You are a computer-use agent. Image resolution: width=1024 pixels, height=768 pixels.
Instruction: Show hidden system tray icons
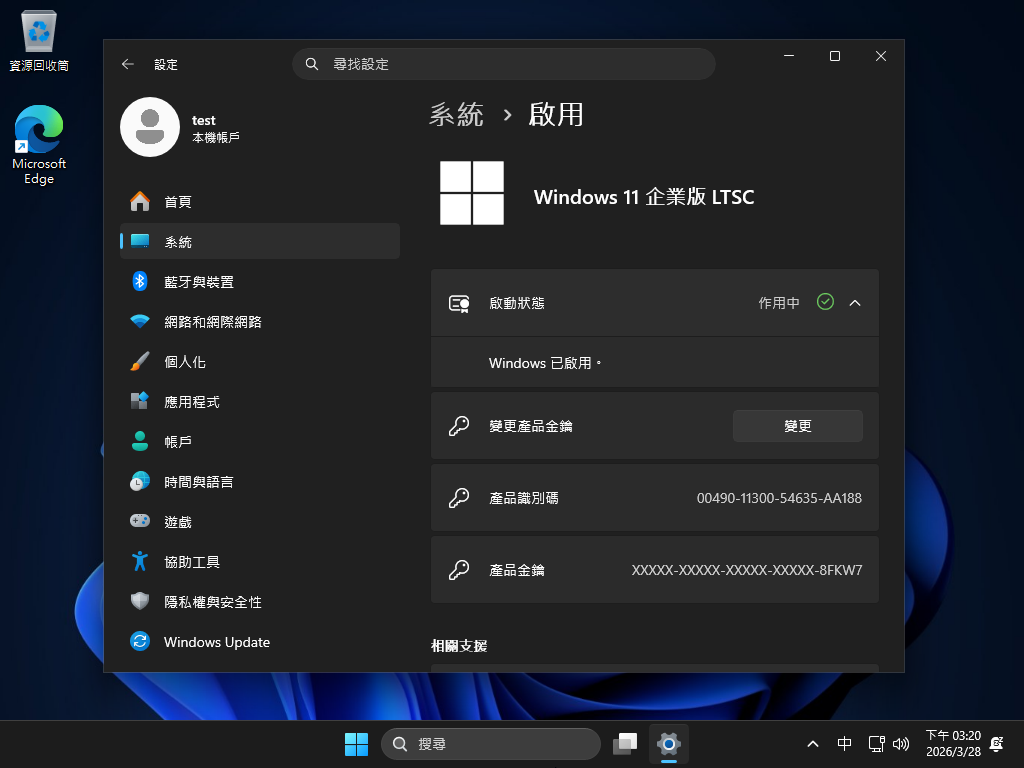pyautogui.click(x=813, y=744)
